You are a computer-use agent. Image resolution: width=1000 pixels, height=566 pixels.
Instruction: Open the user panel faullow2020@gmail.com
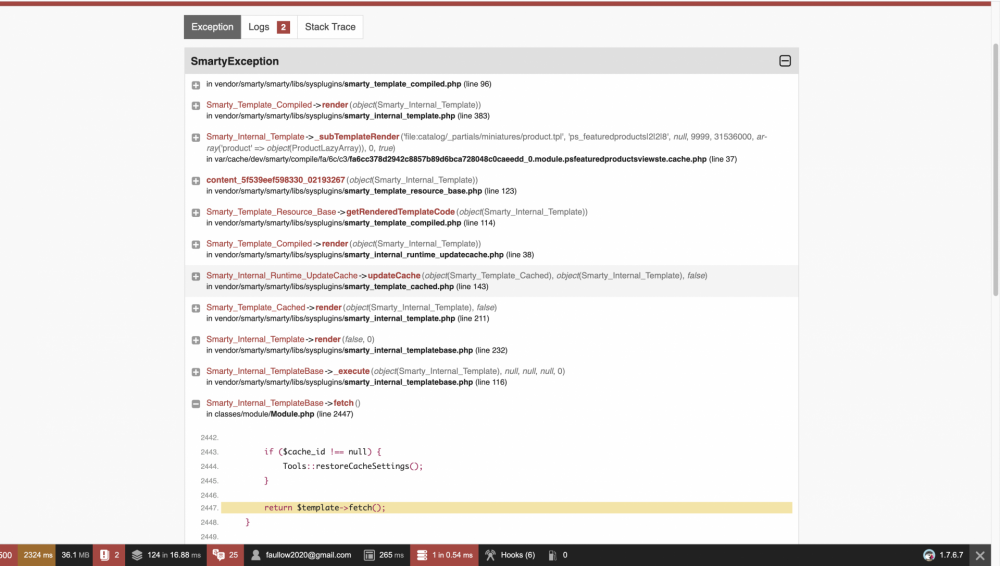301,555
